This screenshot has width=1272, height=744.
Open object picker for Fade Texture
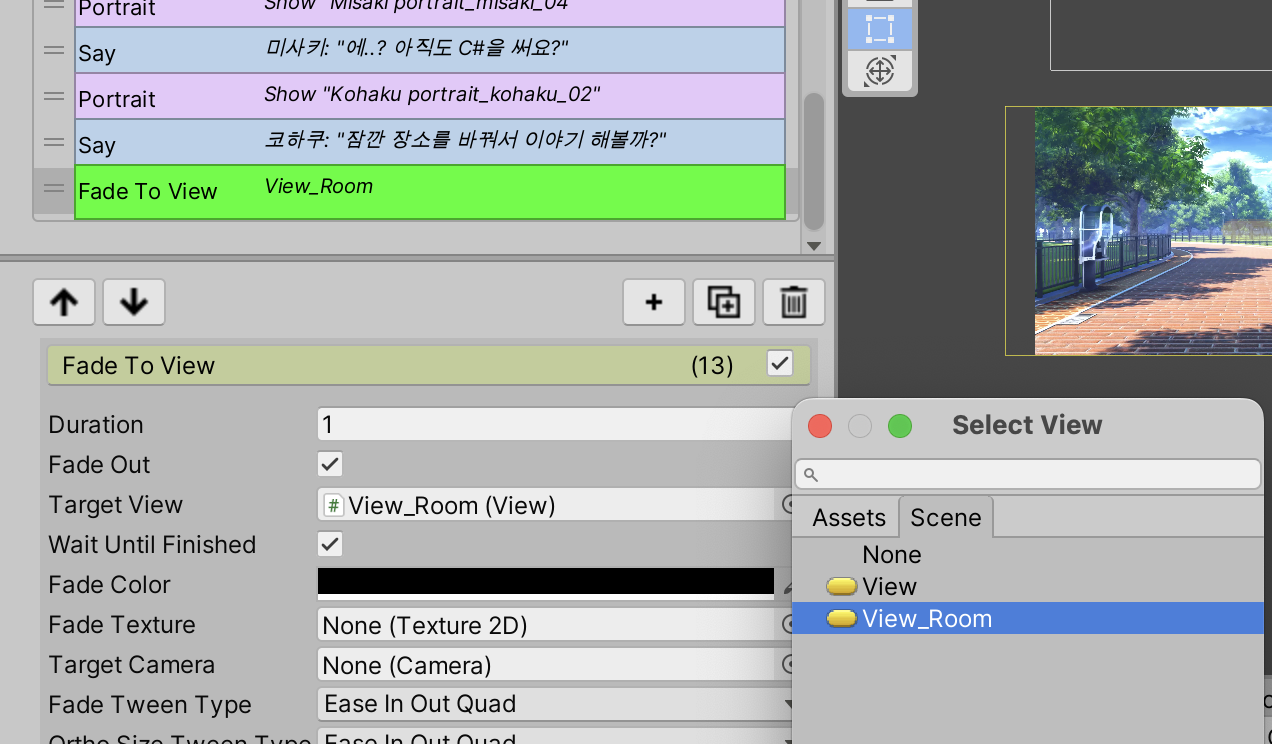(788, 625)
